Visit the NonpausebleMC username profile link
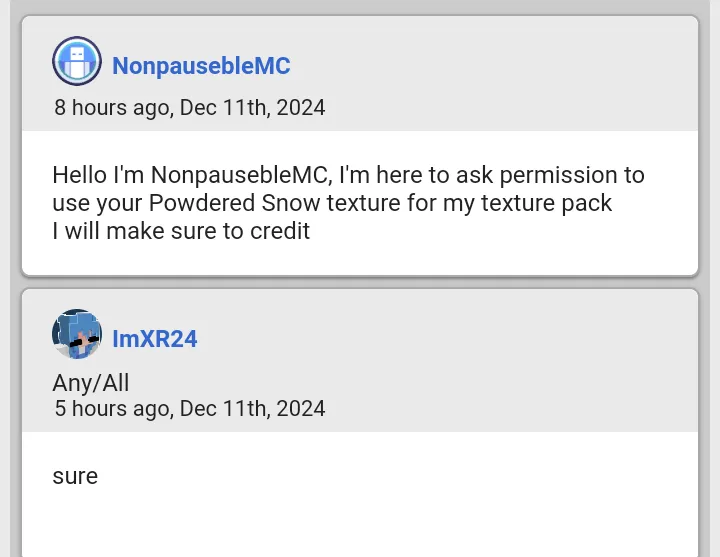720x557 pixels. coord(201,66)
